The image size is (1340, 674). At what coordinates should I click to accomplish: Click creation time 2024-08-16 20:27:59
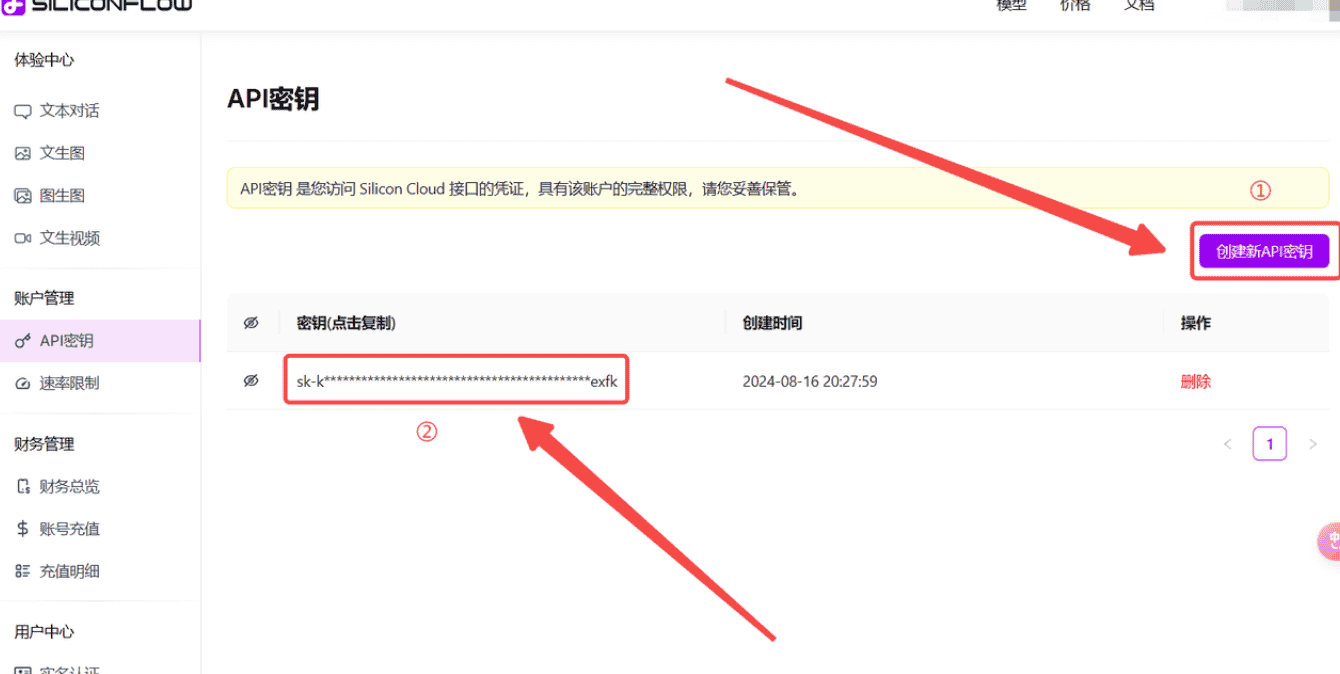[x=810, y=381]
